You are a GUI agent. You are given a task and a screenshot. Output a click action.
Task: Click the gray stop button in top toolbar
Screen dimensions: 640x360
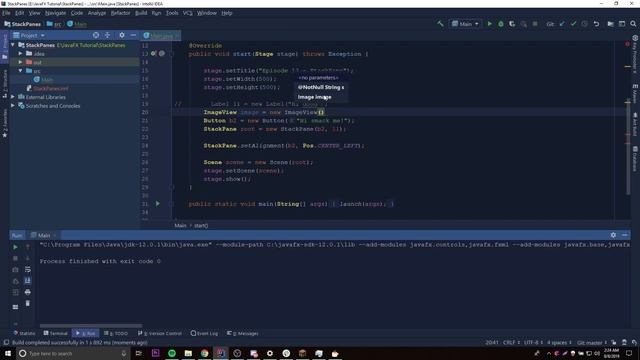click(535, 24)
